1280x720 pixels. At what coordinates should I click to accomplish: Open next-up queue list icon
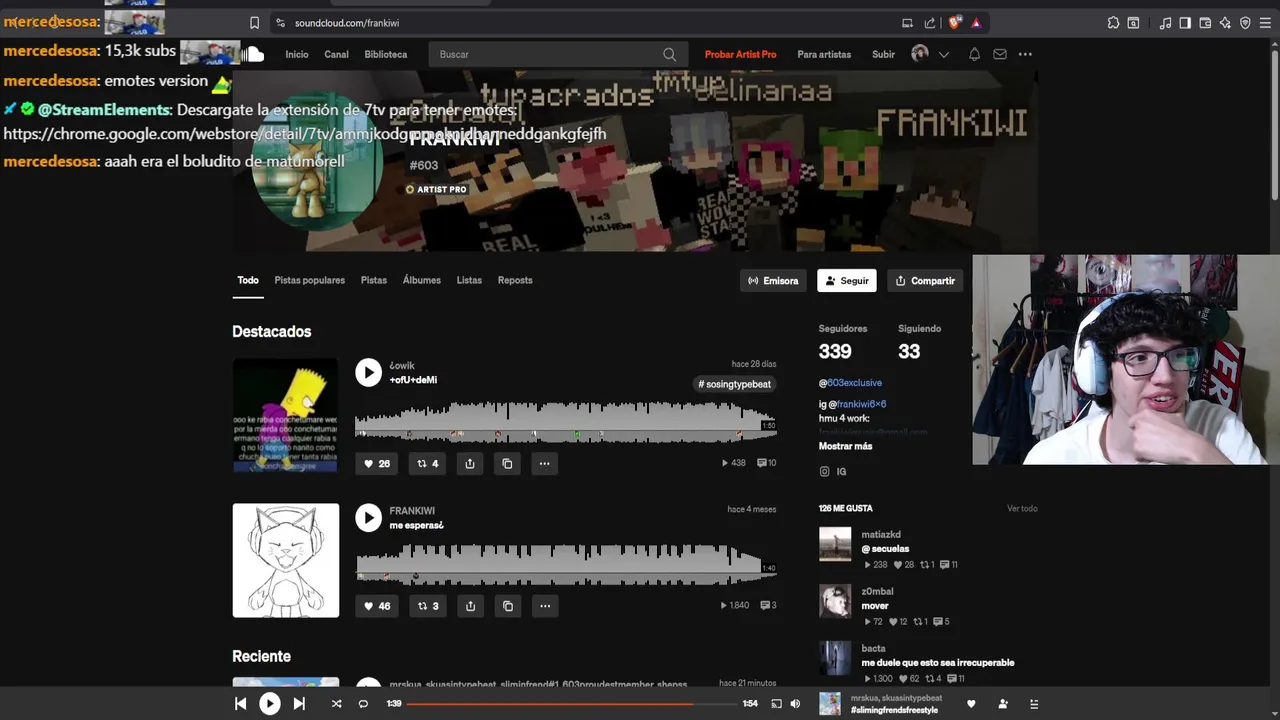(1034, 704)
